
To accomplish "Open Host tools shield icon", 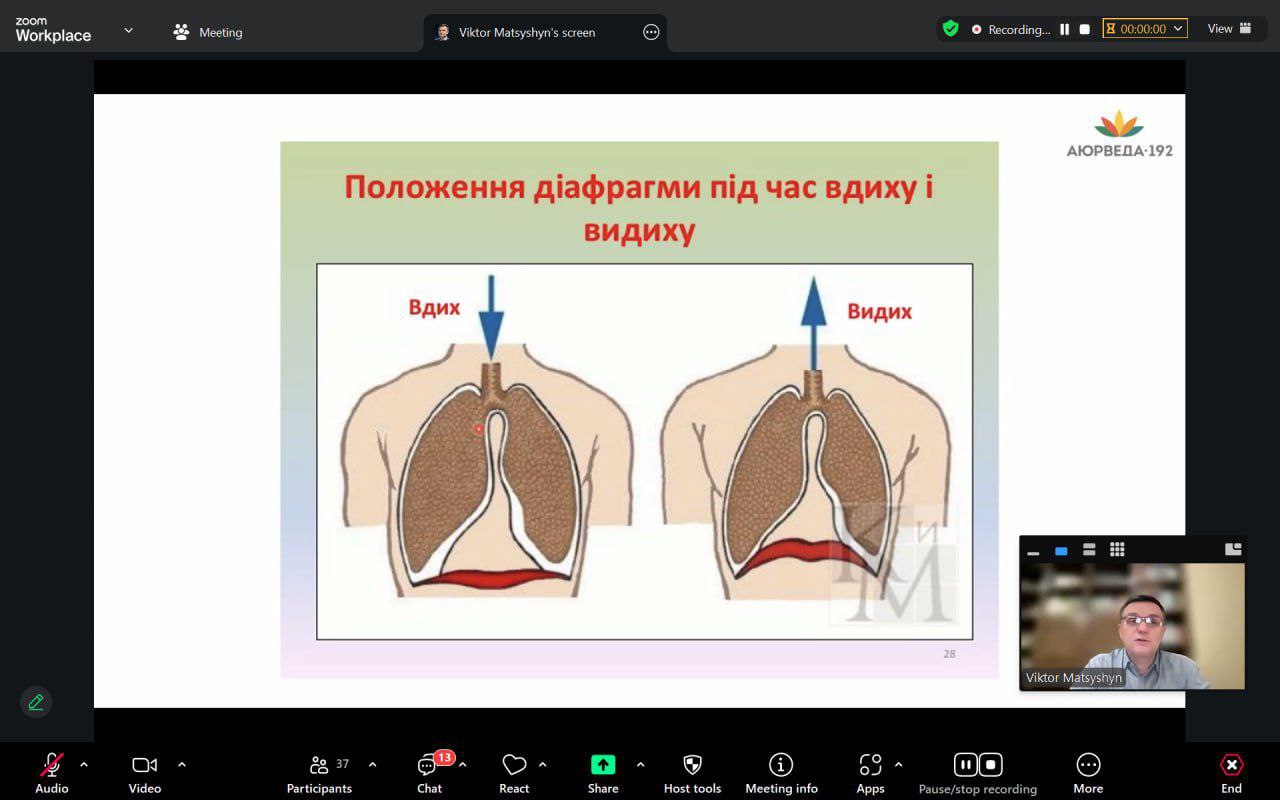I will coord(692,766).
